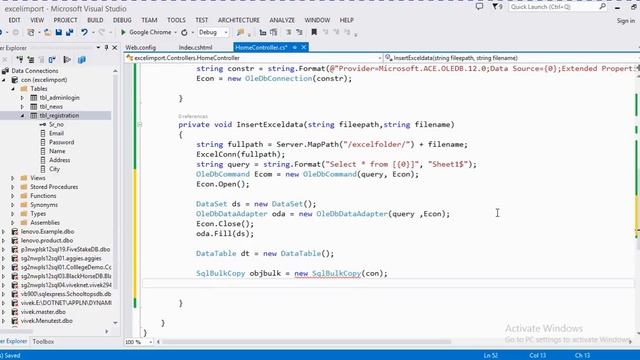
Task: Switch to the Index.cshtml tab
Action: 196,47
